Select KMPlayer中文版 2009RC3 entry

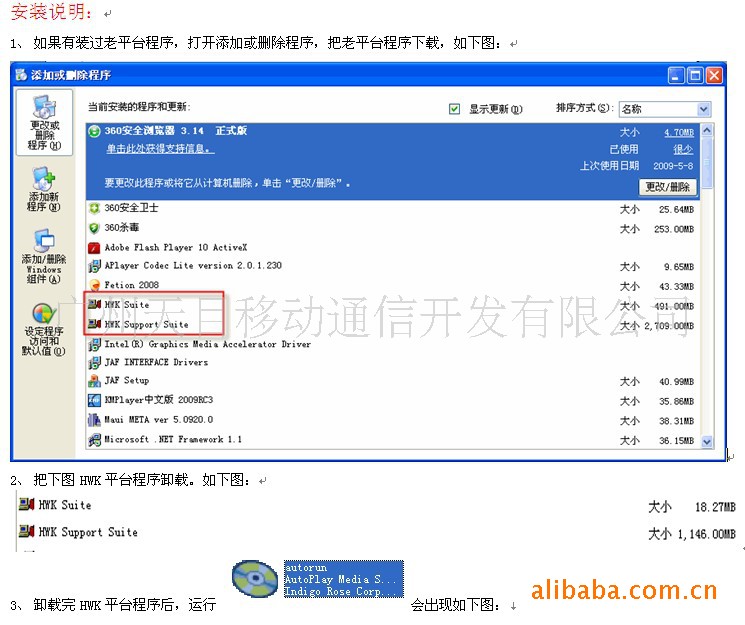[159, 400]
